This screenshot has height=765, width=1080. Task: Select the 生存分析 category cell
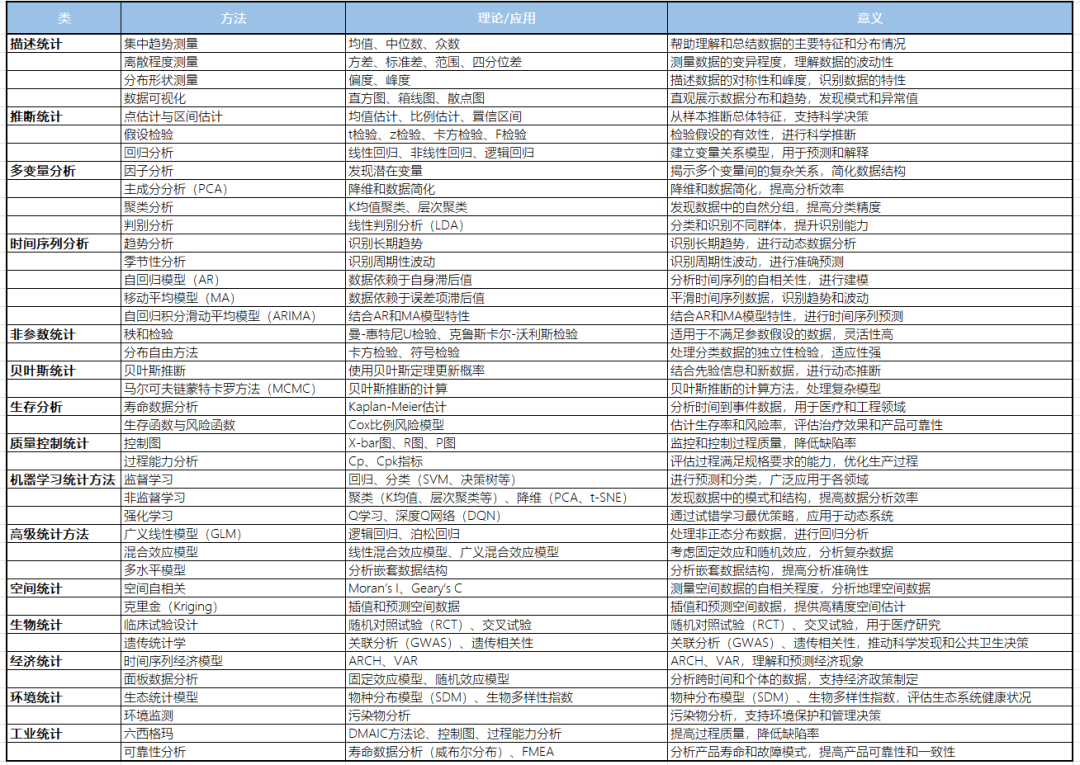point(63,407)
